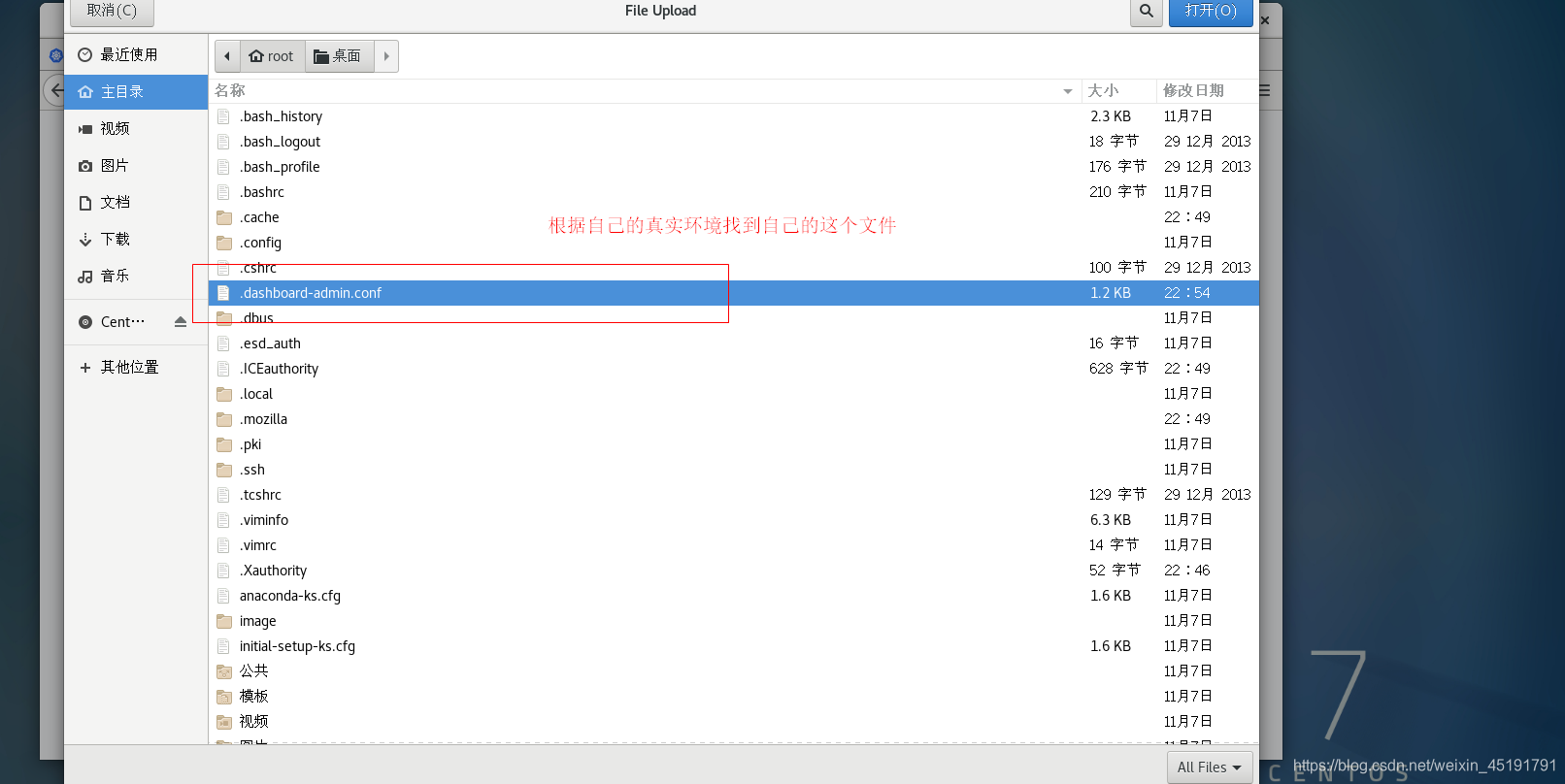This screenshot has height=784, width=1565.
Task: Click the folder icon of image
Action: pos(224,621)
